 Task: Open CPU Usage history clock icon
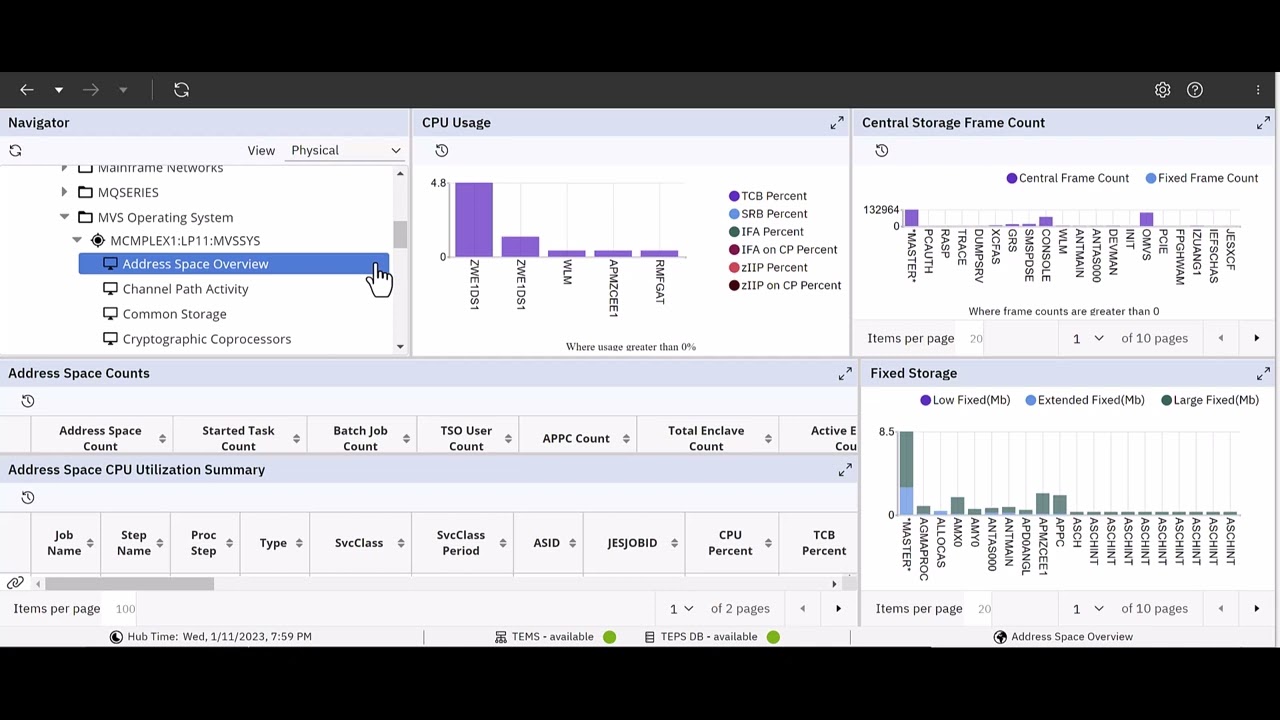tap(441, 150)
